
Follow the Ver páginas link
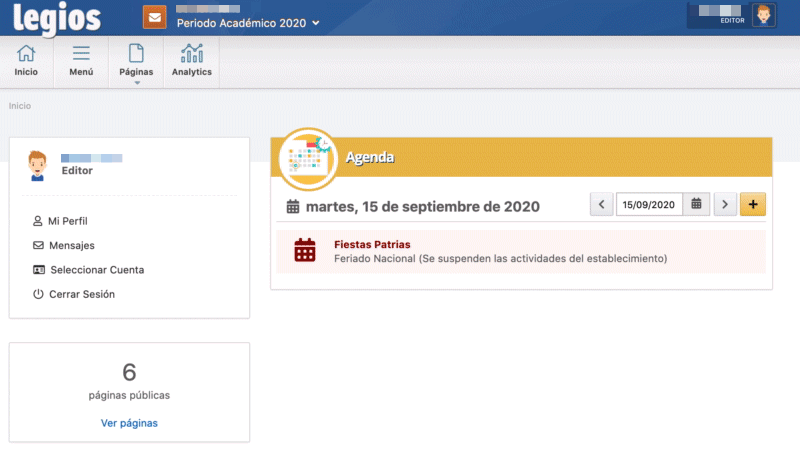click(129, 423)
